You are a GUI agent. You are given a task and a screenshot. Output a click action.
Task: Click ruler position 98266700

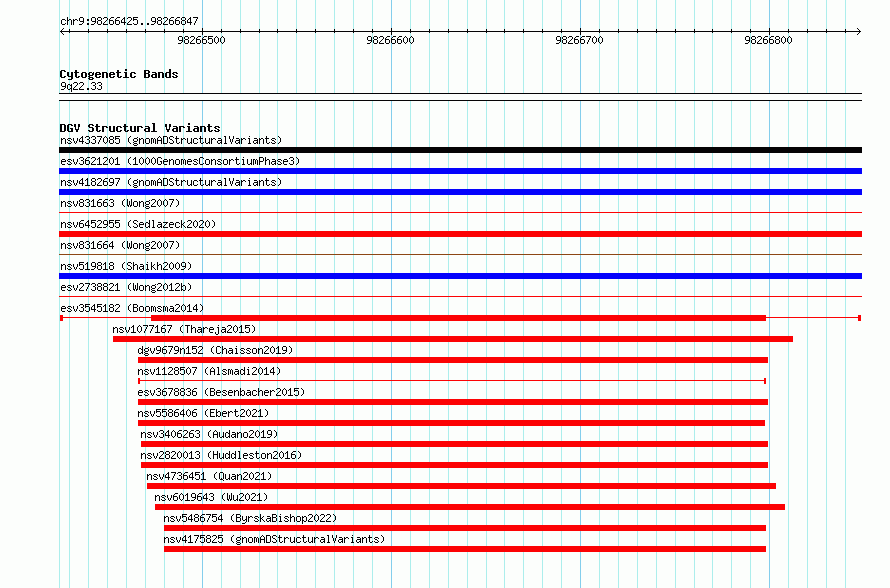click(x=580, y=40)
